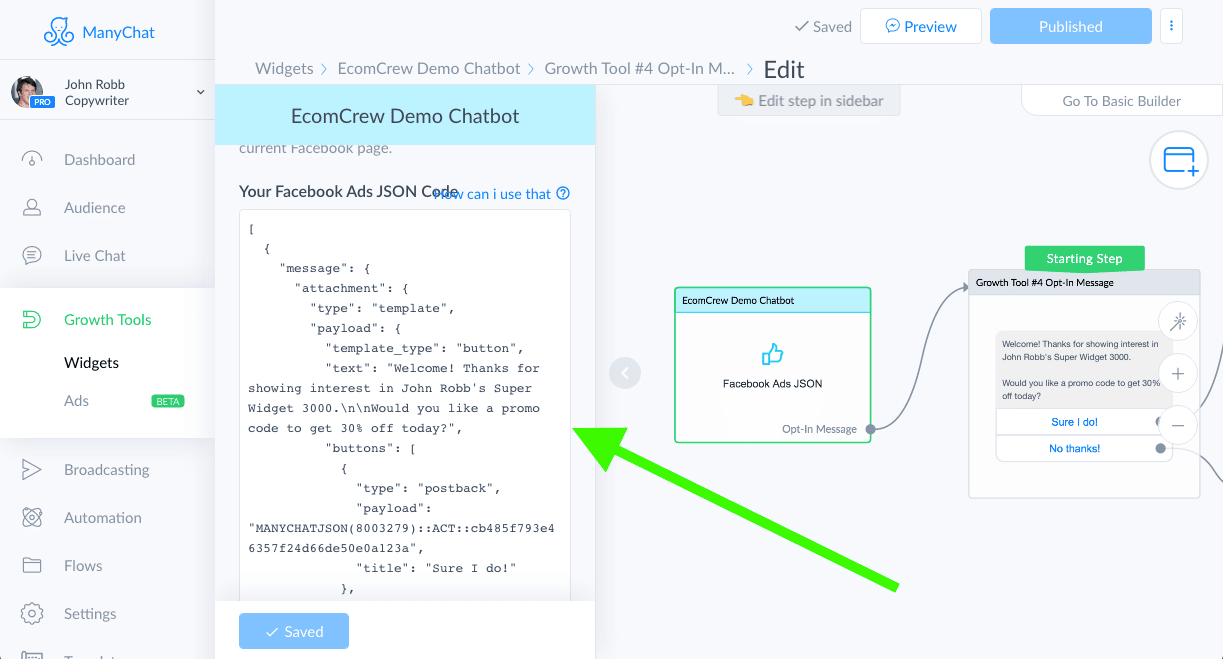Click Go To Basic Builder

point(1119,101)
